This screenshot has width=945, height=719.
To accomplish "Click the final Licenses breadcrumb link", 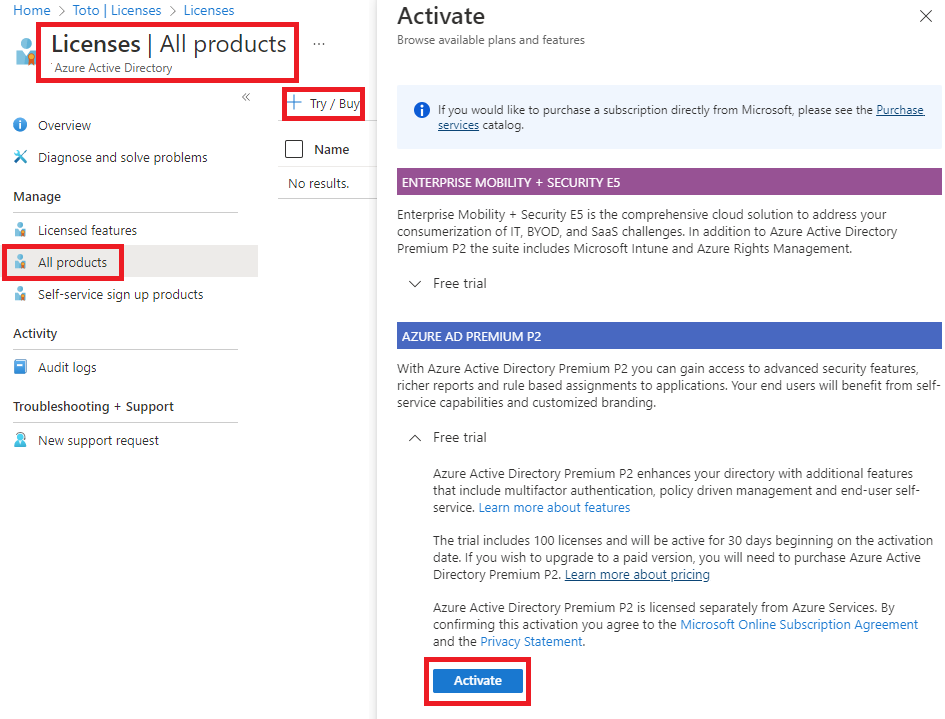I will pyautogui.click(x=209, y=10).
